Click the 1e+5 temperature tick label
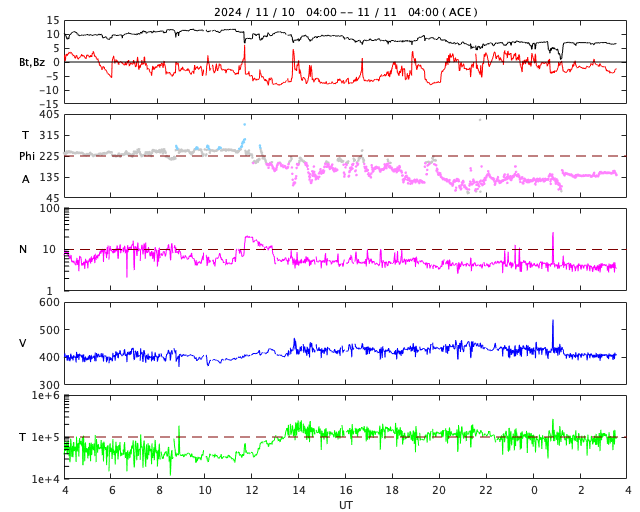The width and height of the screenshot is (640, 512). [46, 437]
